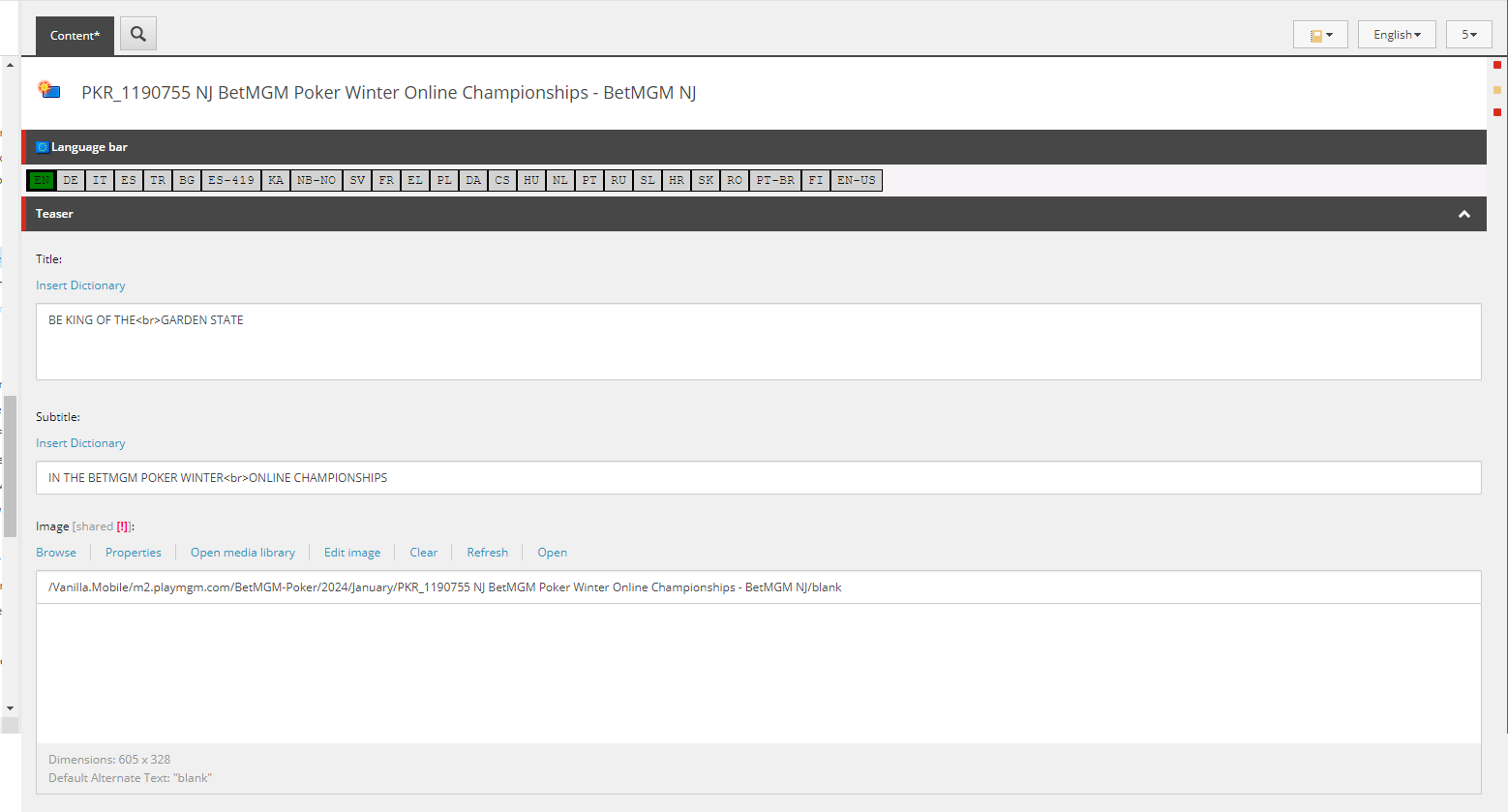Switch to PL language
This screenshot has height=812, width=1508.
pos(444,180)
